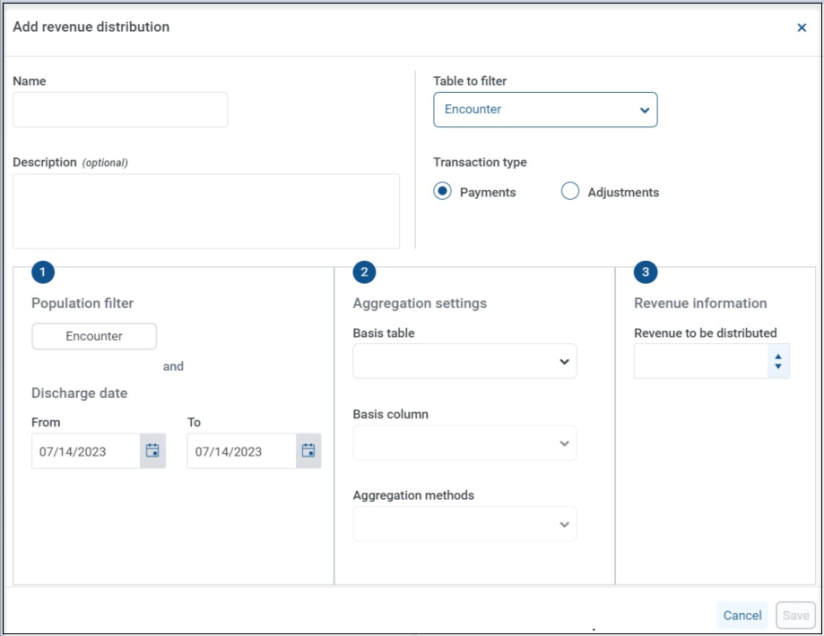This screenshot has height=636, width=824.
Task: Click the Cancel button
Action: tap(742, 616)
